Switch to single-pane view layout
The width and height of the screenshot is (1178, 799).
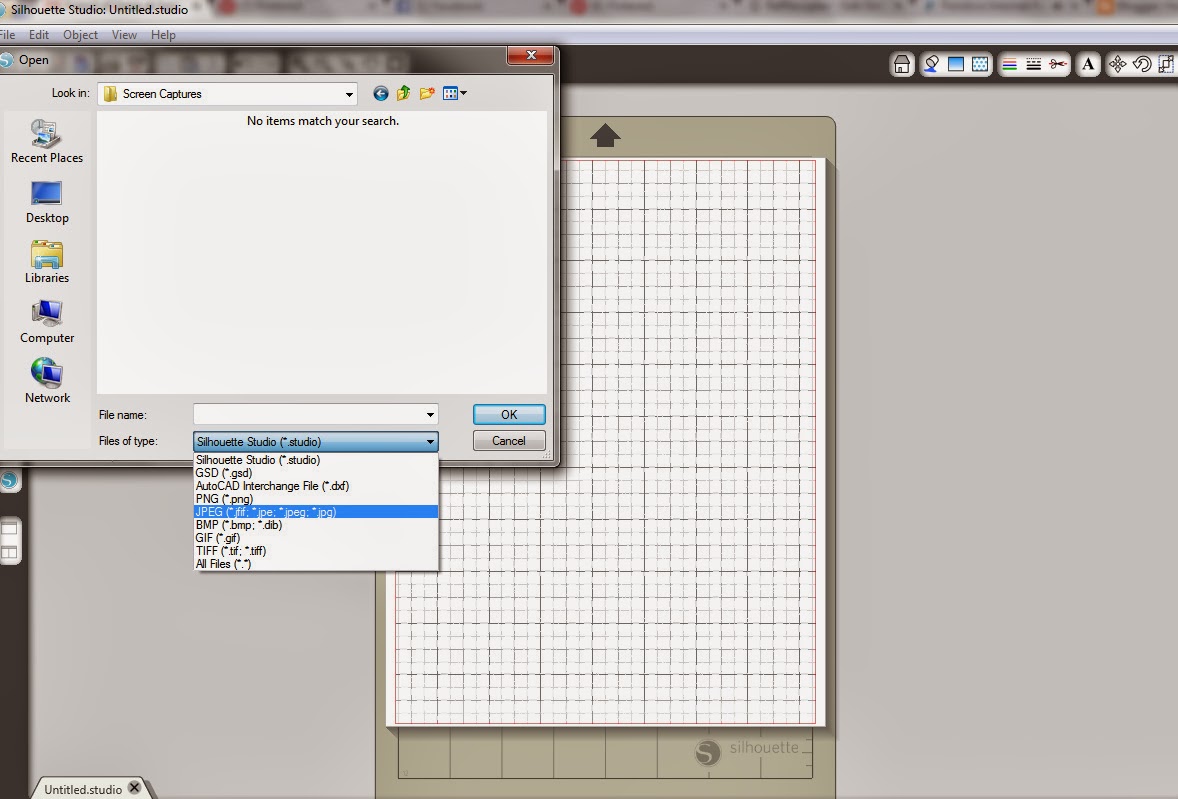(x=9, y=529)
